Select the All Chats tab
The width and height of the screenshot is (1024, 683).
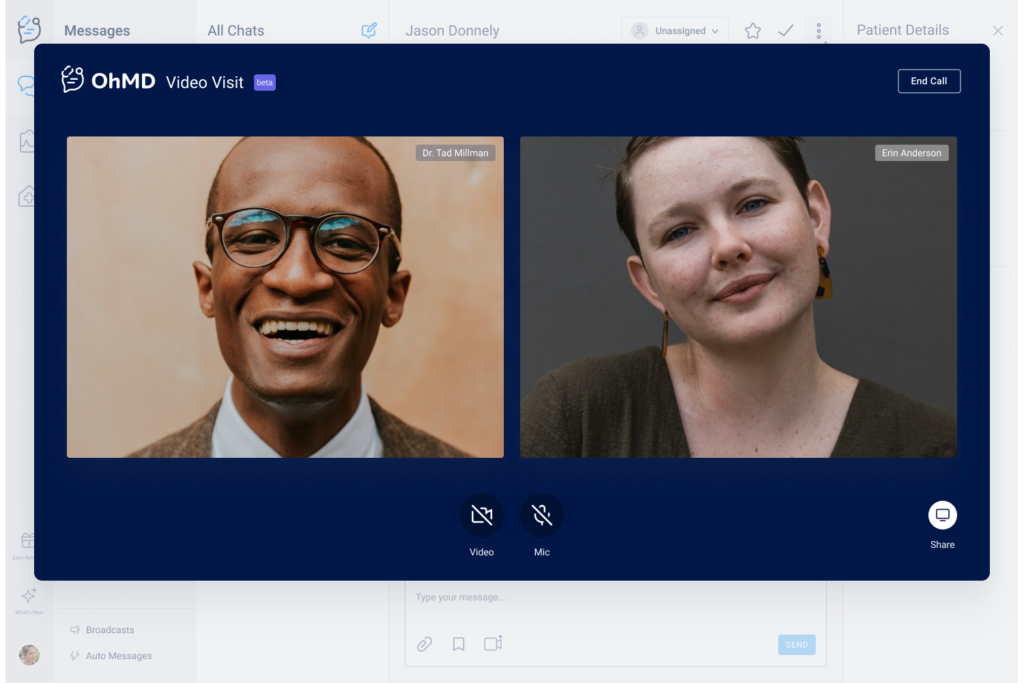tap(235, 30)
